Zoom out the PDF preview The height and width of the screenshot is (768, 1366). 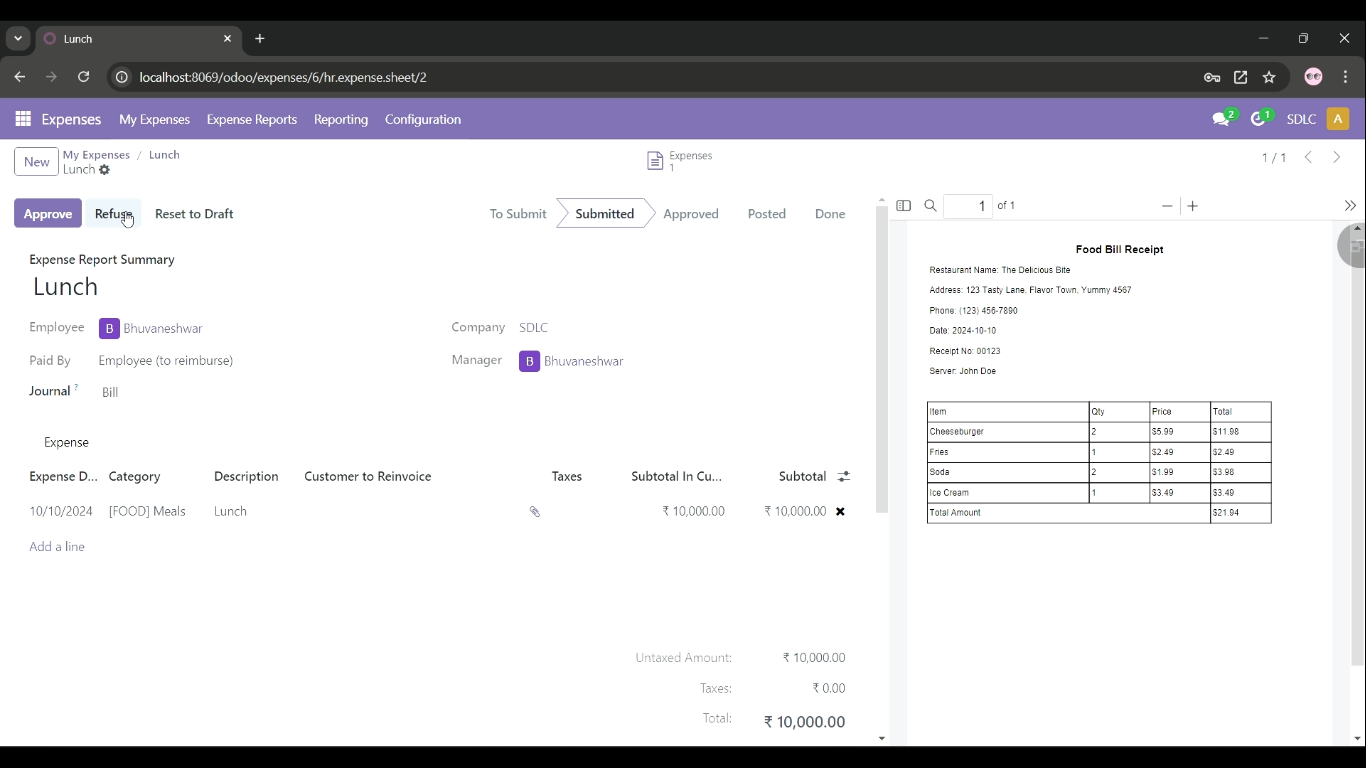pyautogui.click(x=1167, y=206)
